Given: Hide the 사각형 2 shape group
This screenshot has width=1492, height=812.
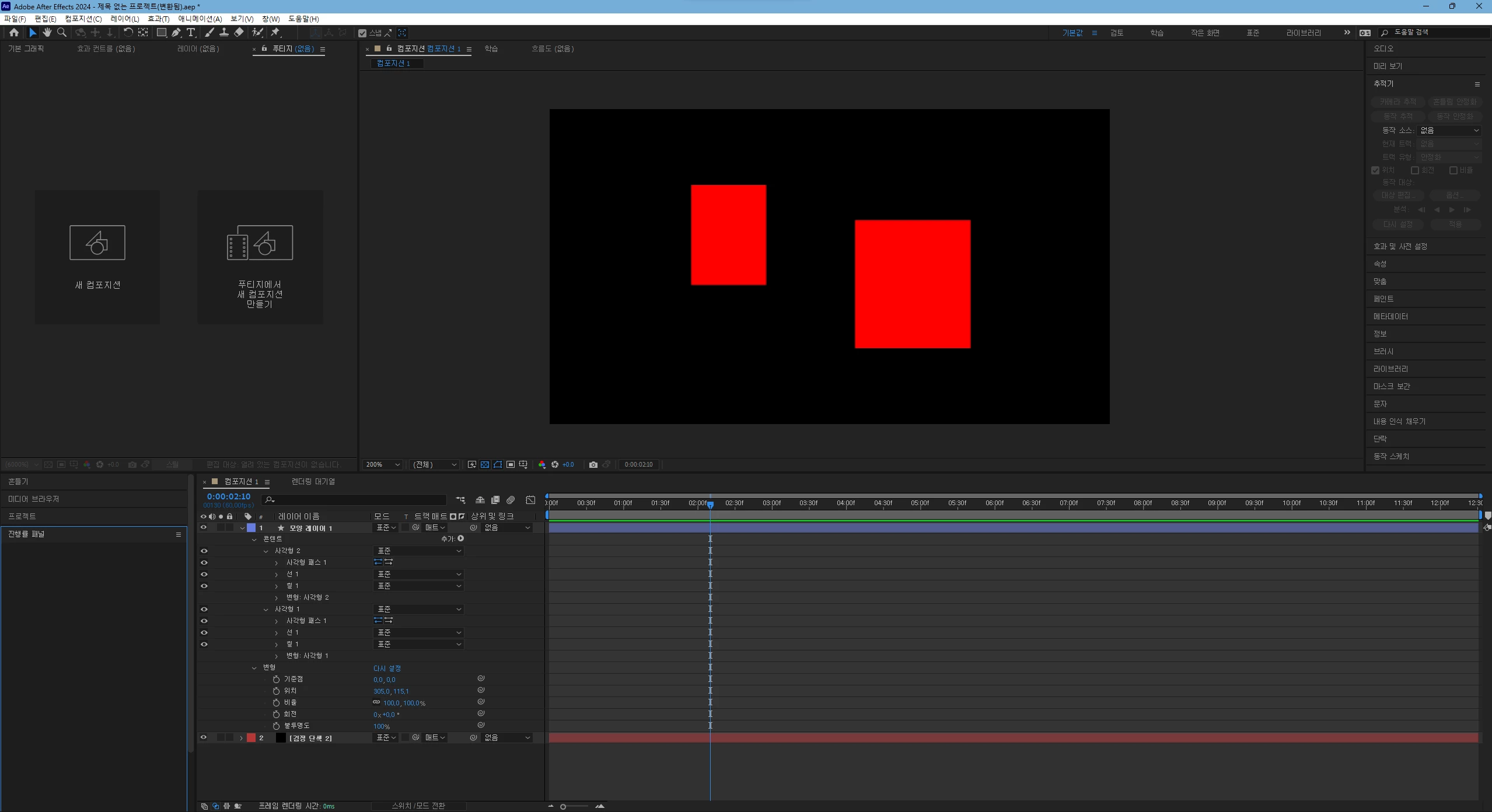Looking at the screenshot, I should tap(204, 551).
